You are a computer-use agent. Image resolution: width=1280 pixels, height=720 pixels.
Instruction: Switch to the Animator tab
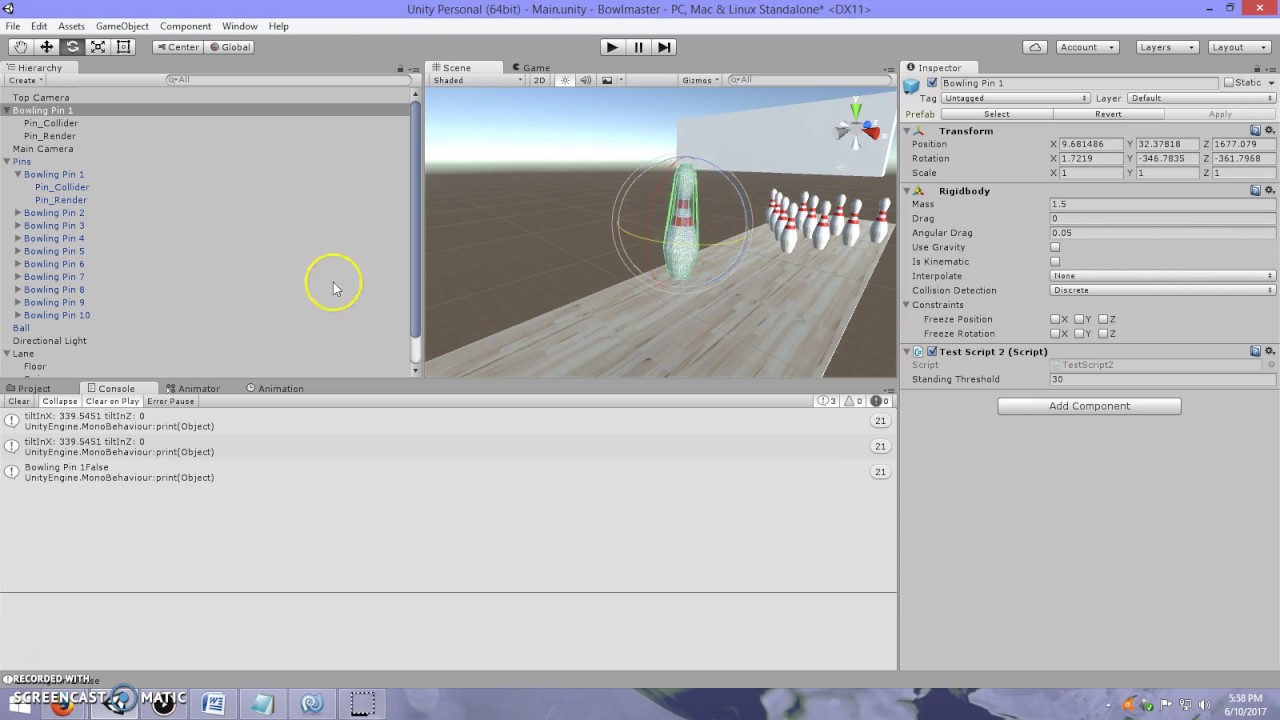[x=193, y=388]
